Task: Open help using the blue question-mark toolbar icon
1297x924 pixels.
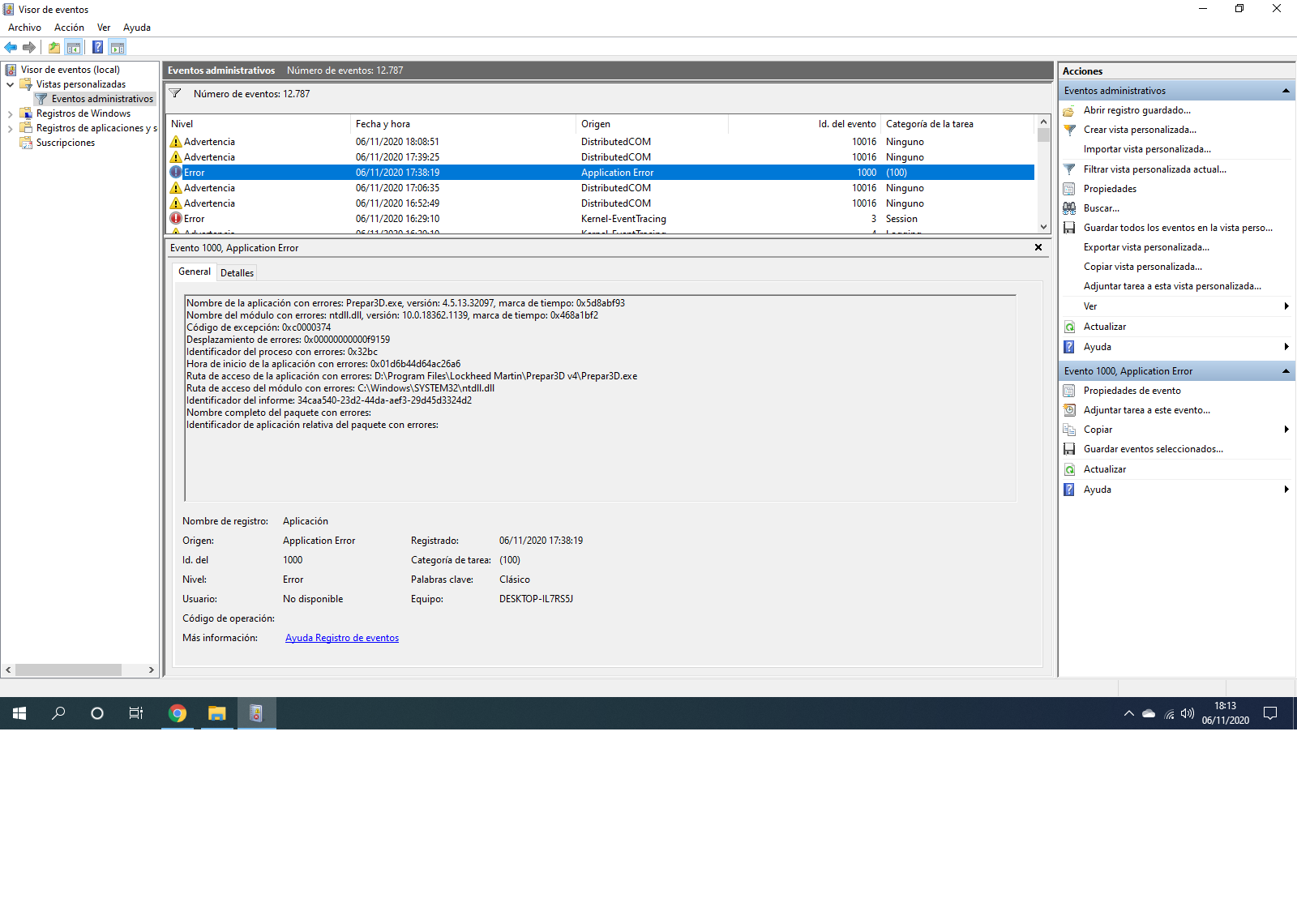Action: click(x=97, y=47)
